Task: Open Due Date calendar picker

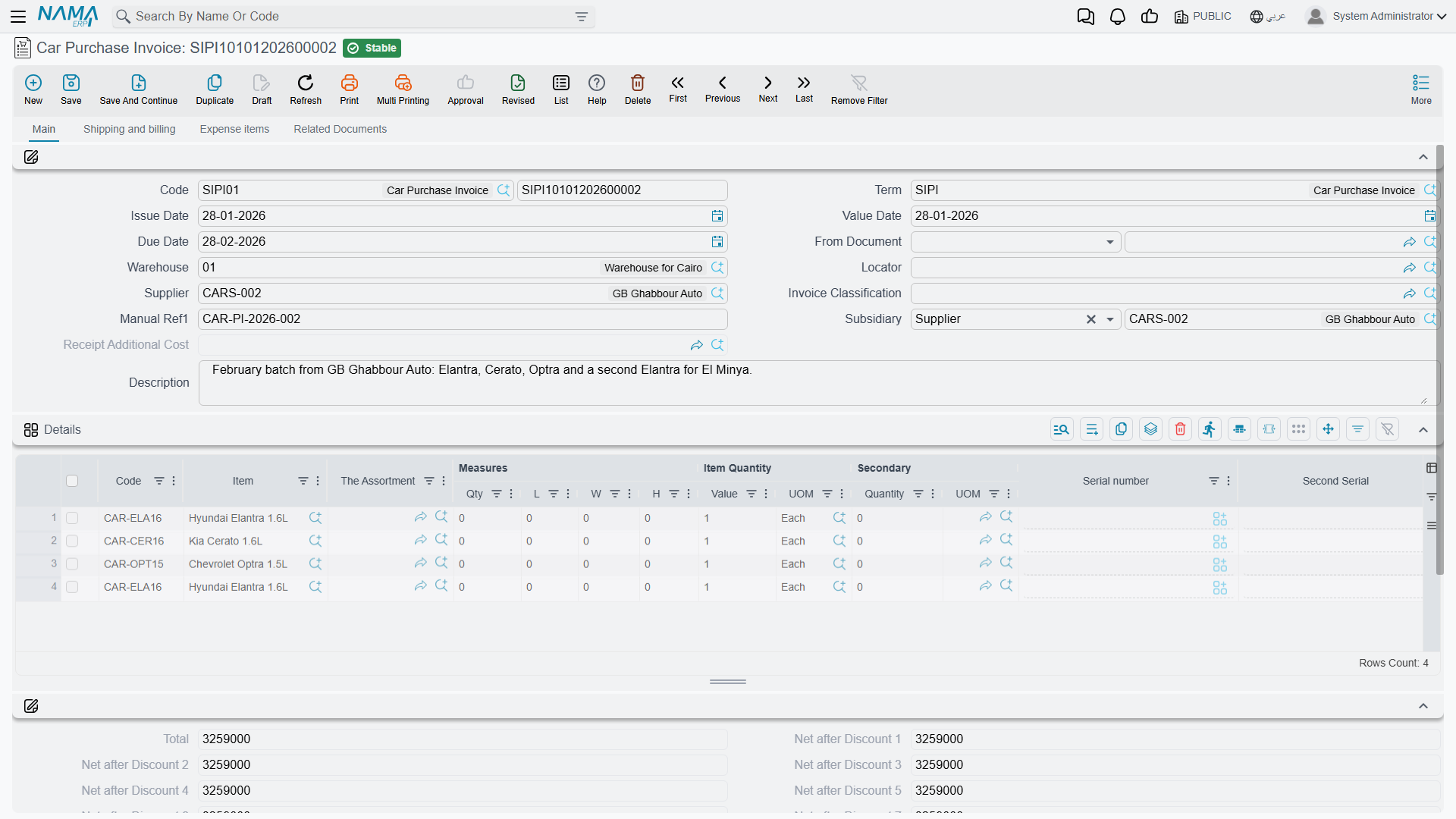Action: click(717, 242)
